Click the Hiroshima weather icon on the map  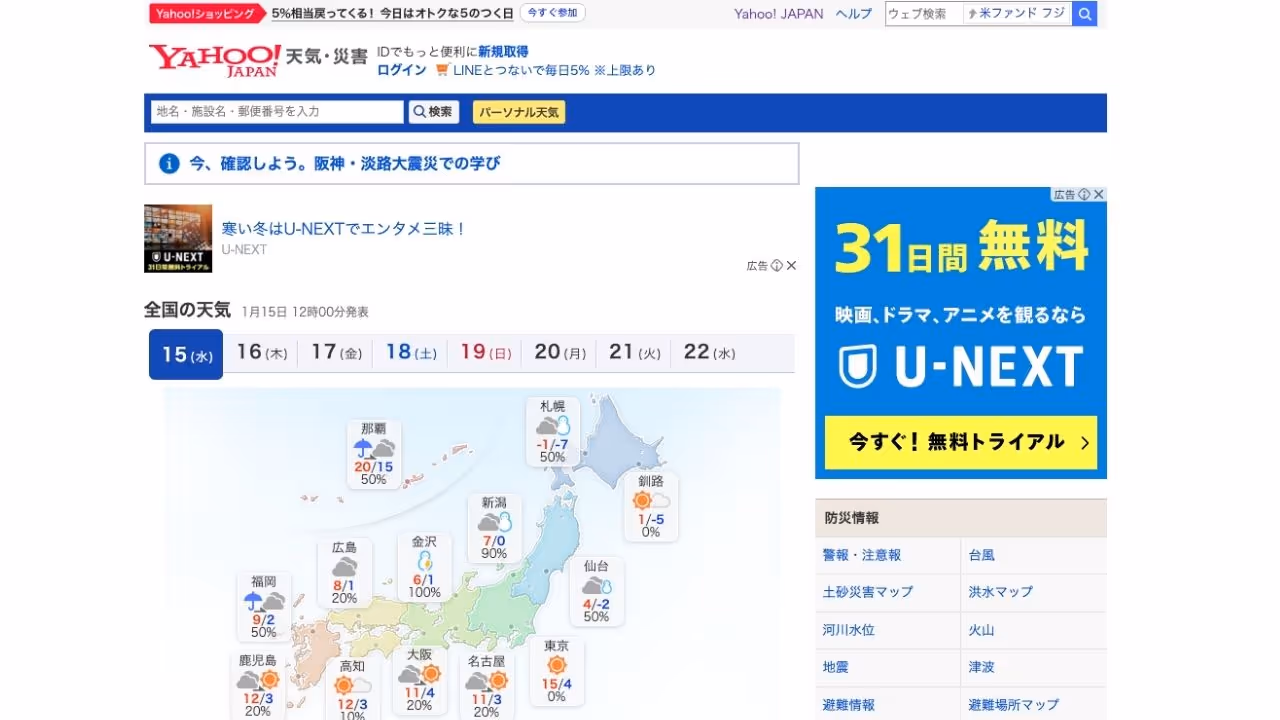pos(344,567)
